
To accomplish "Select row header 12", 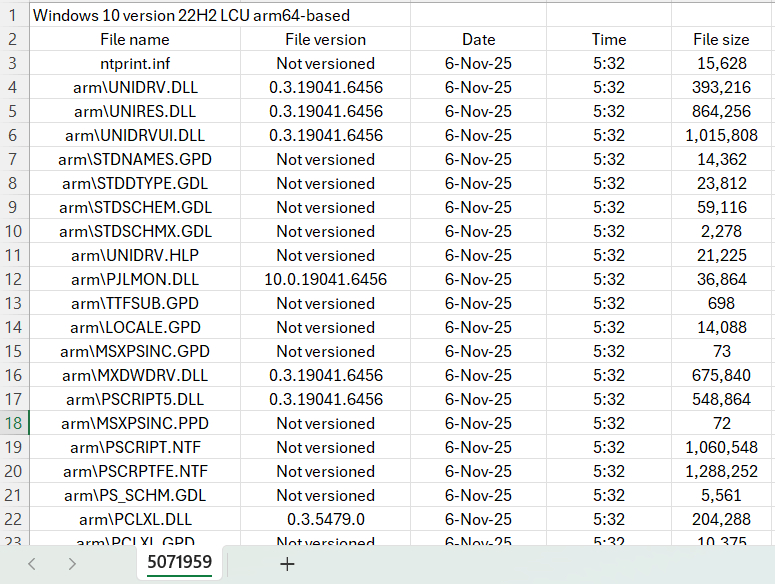I will [x=14, y=279].
